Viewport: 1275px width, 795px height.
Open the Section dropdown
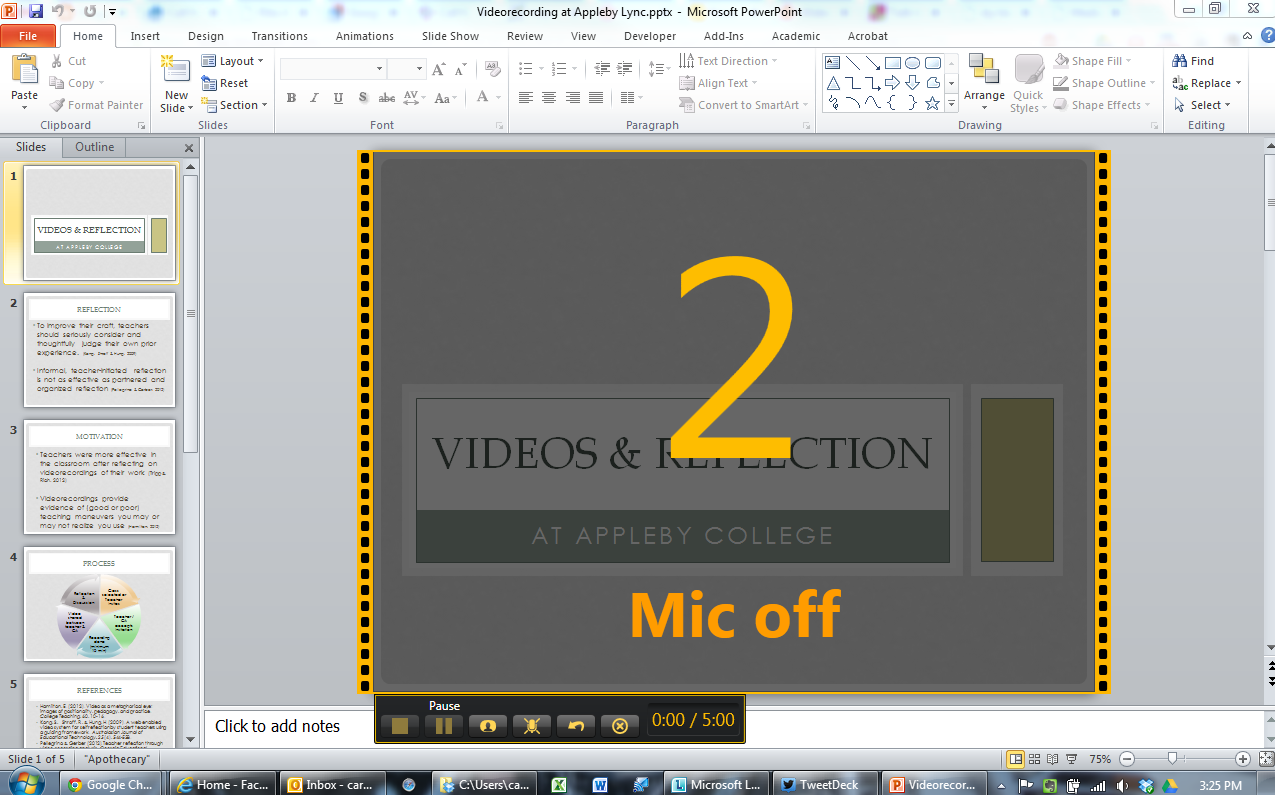pos(235,105)
